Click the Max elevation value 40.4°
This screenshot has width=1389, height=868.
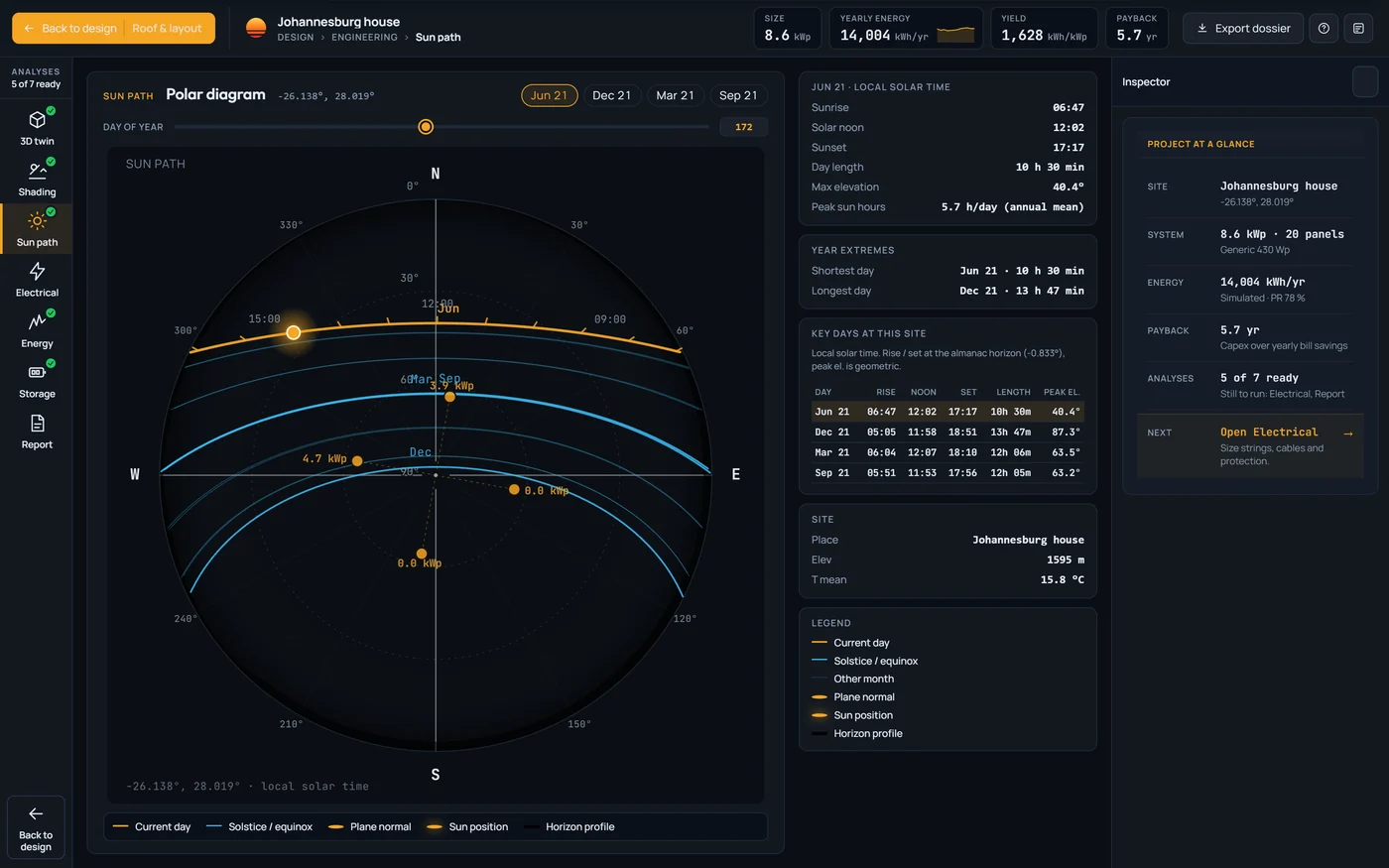(1069, 186)
